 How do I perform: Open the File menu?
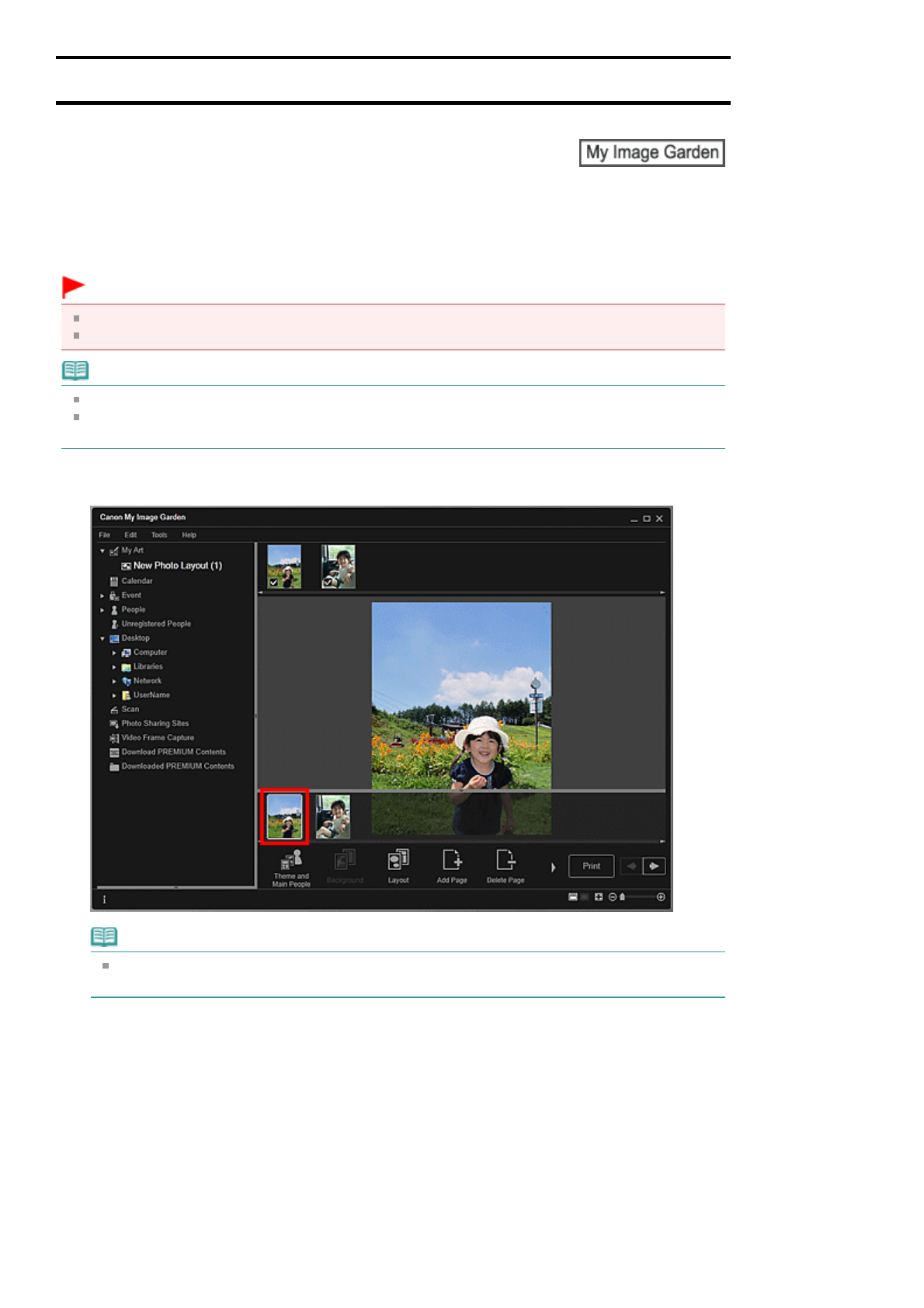[105, 535]
